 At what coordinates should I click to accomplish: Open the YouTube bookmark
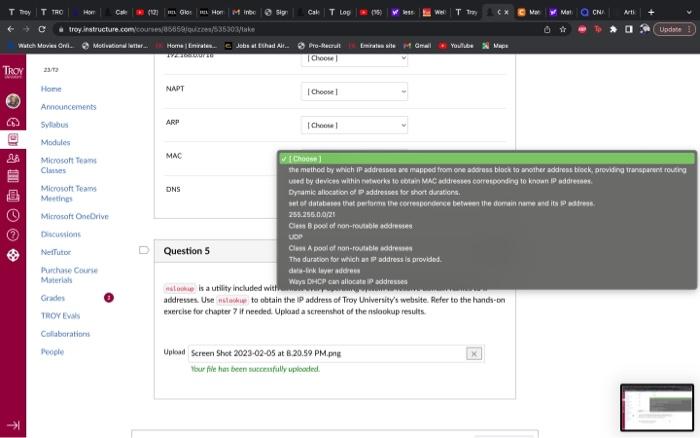click(x=456, y=46)
